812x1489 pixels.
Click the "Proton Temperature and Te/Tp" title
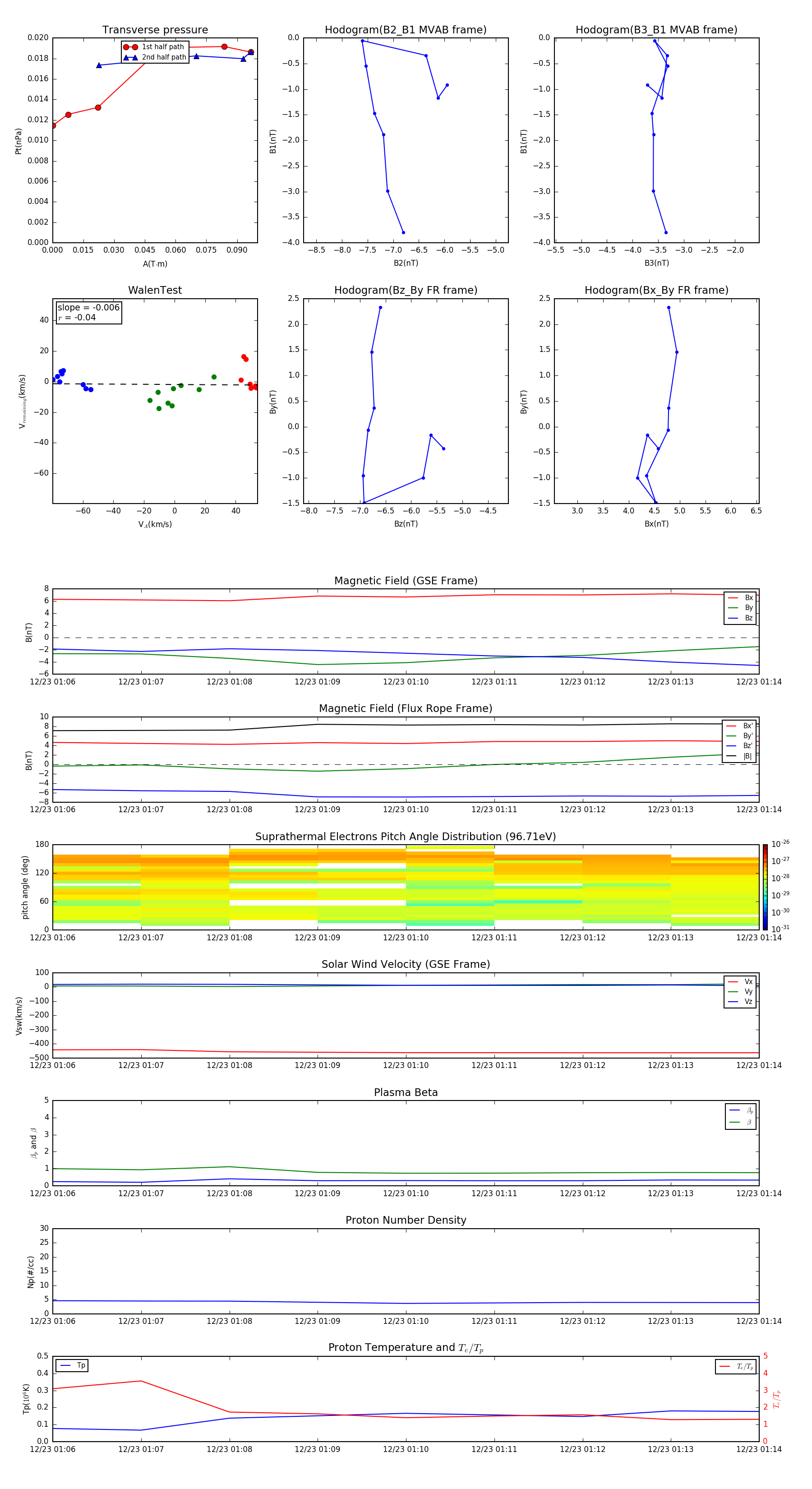[406, 1348]
